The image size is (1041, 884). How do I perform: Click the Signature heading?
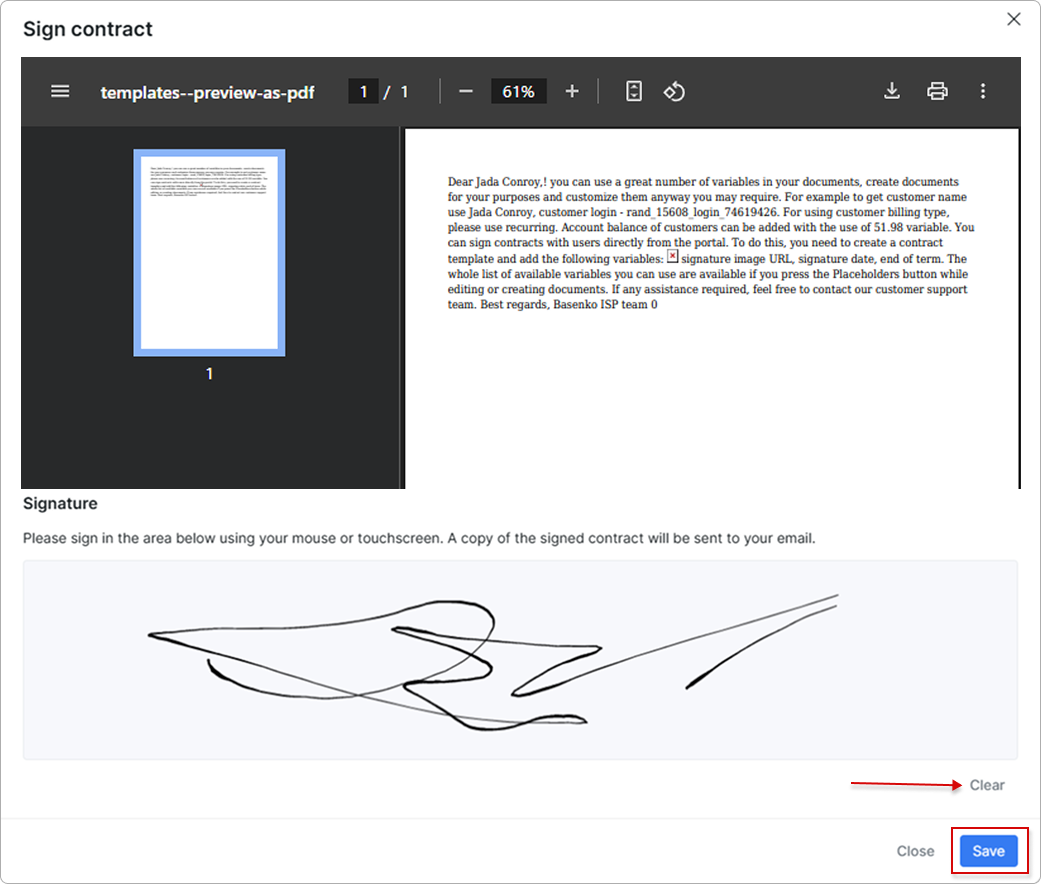click(60, 504)
